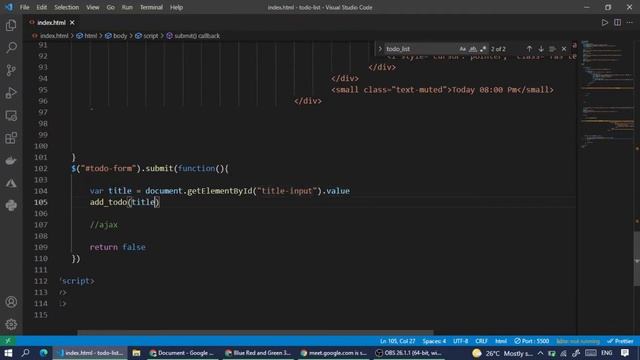This screenshot has height=360, width=640.
Task: Open the html breadcrumb dropdown
Action: click(x=87, y=36)
